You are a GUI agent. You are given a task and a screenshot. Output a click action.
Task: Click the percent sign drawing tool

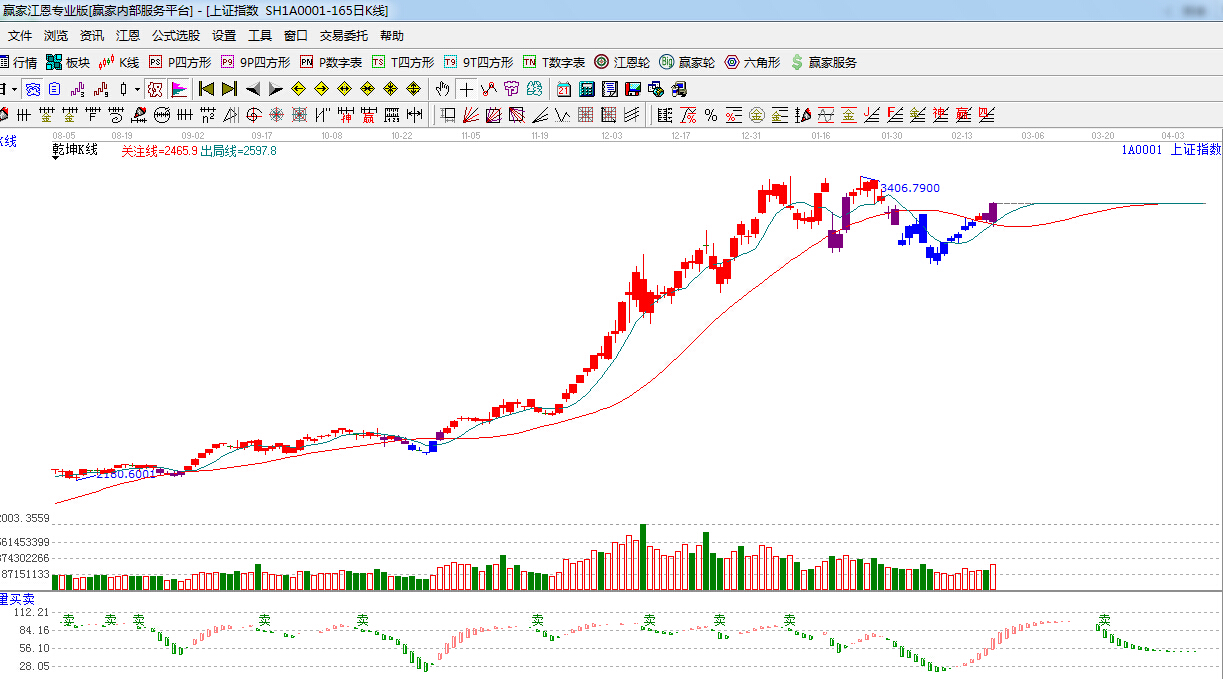710,115
